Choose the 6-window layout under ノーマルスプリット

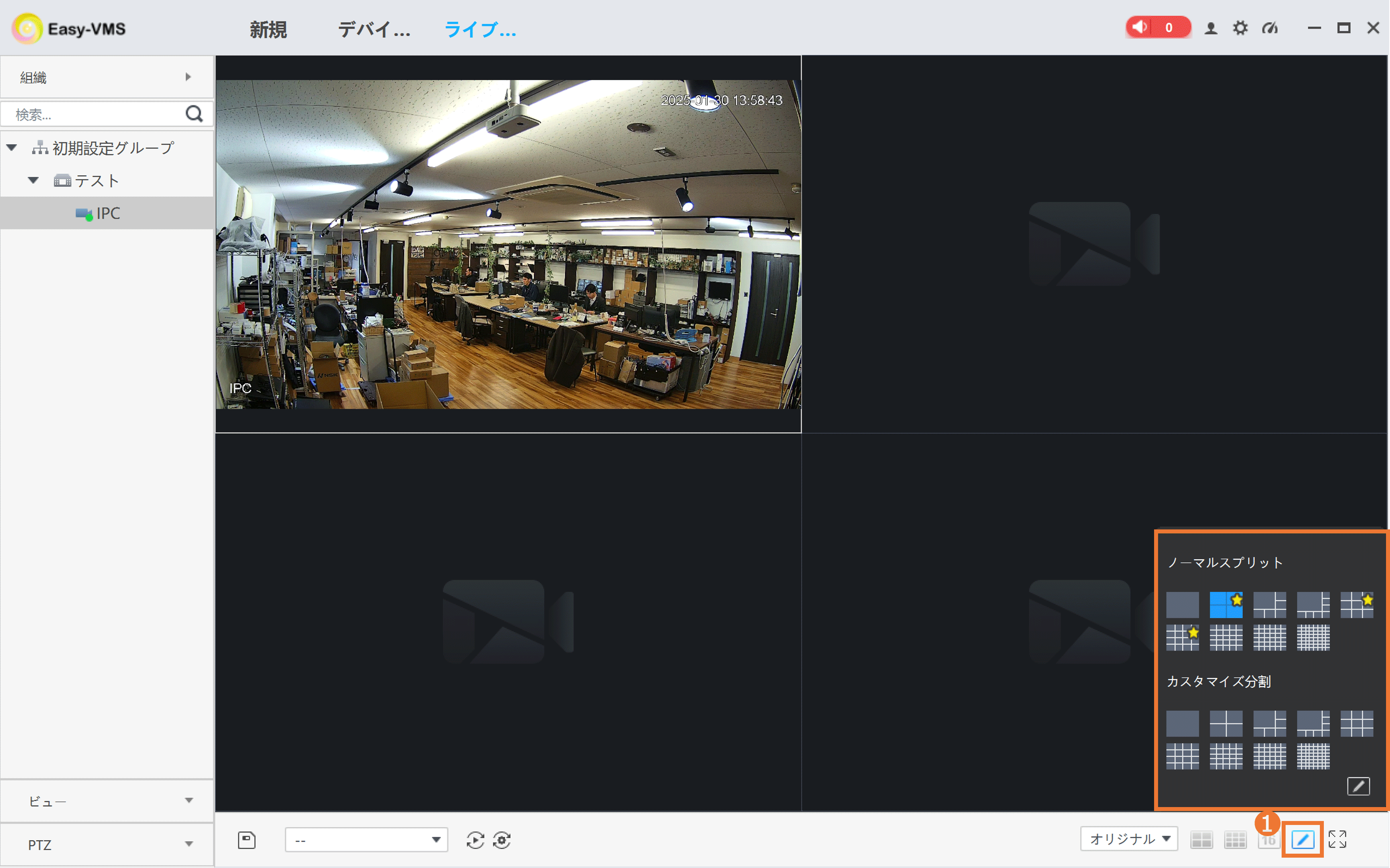[x=1269, y=605]
